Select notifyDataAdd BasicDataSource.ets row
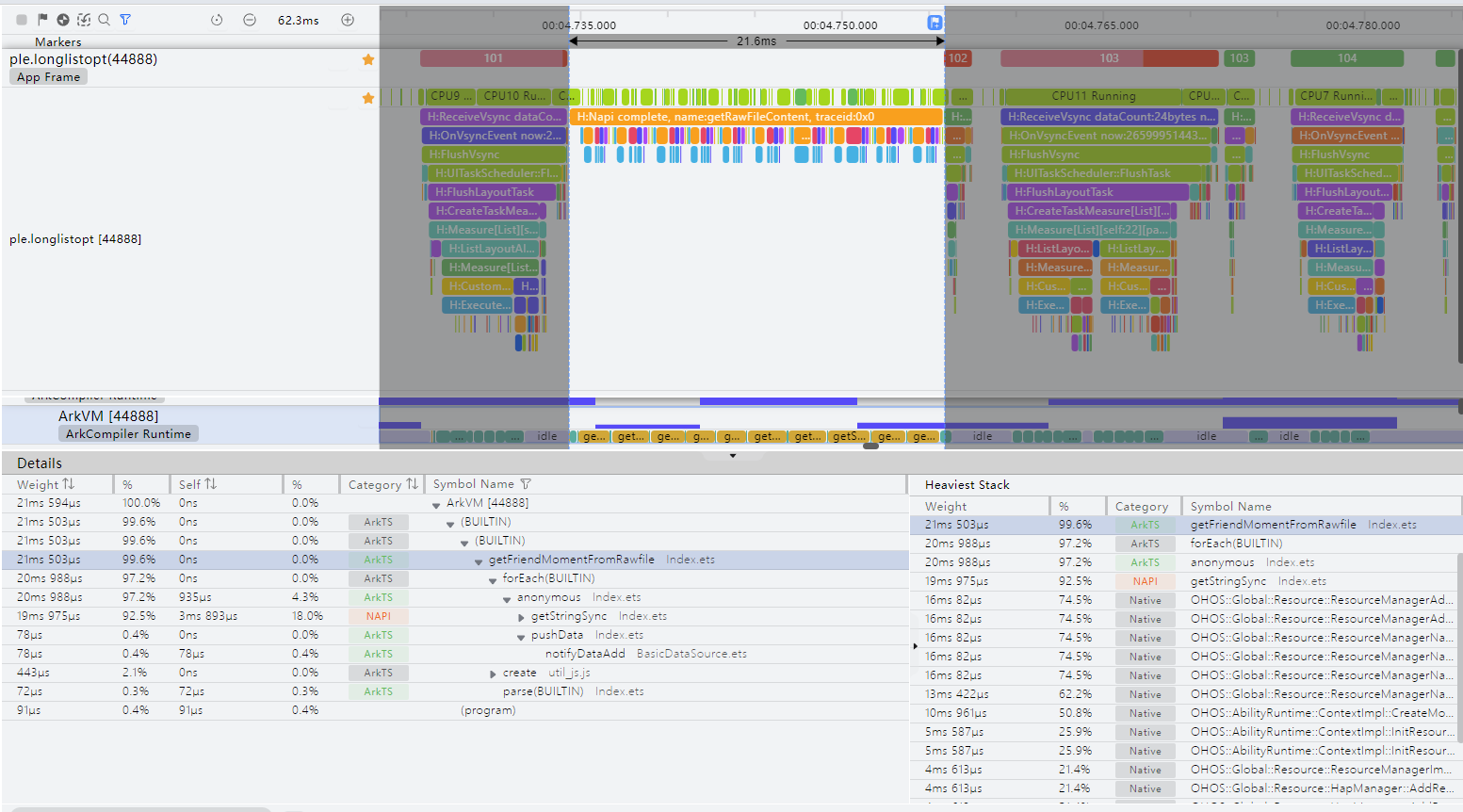Screen dimensions: 1463x812 pos(455,654)
